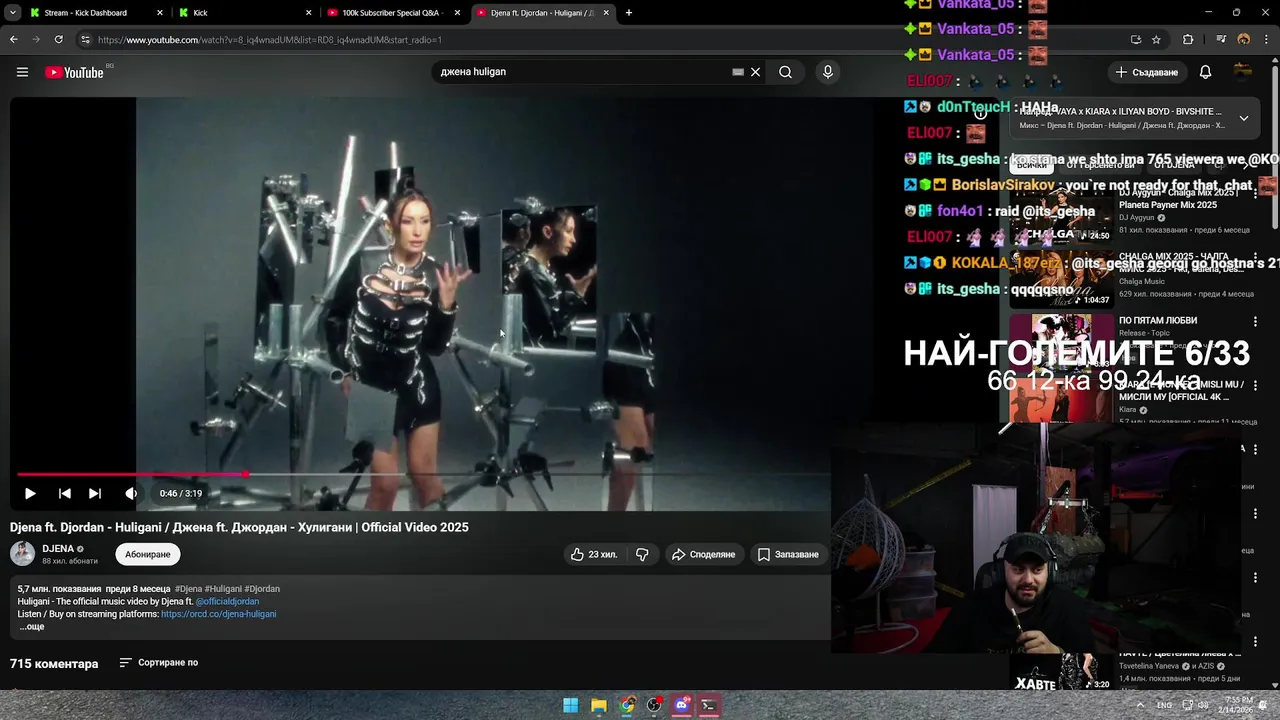Open the terminal app in taskbar
The image size is (1280, 720).
point(709,705)
